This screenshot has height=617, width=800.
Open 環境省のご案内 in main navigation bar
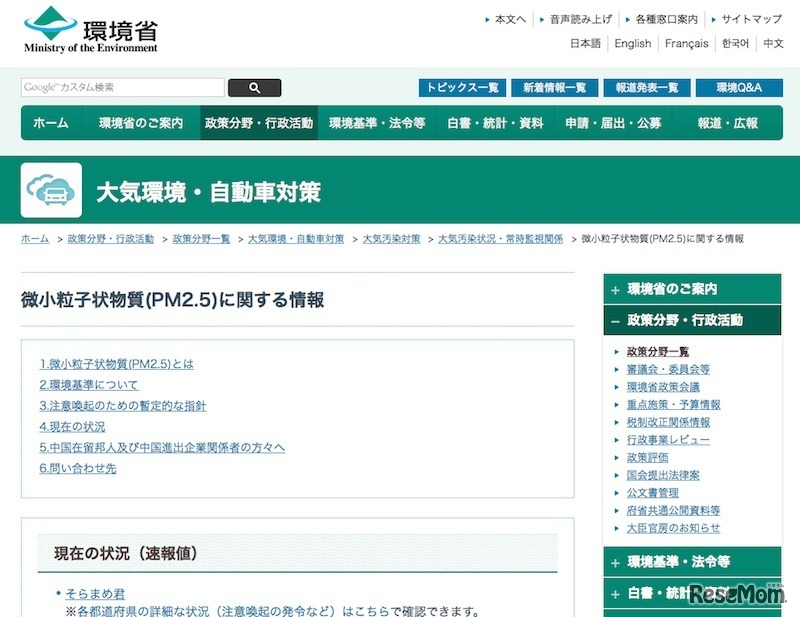click(141, 123)
